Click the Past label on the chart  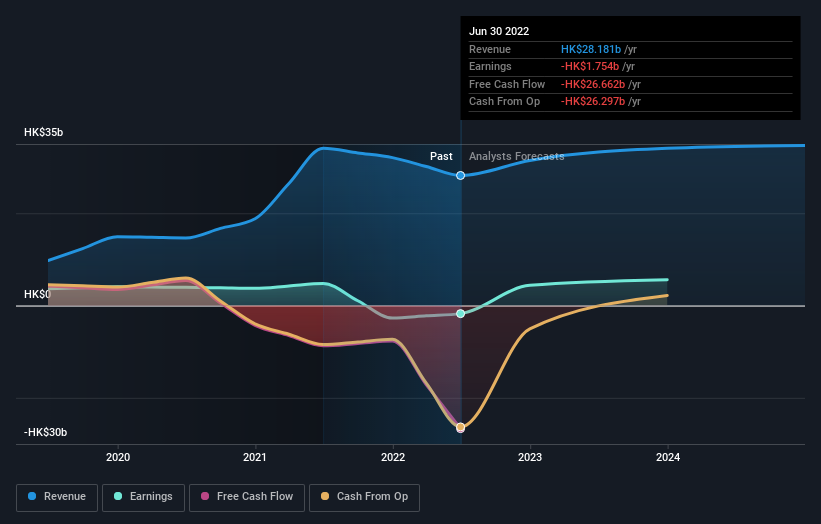441,156
